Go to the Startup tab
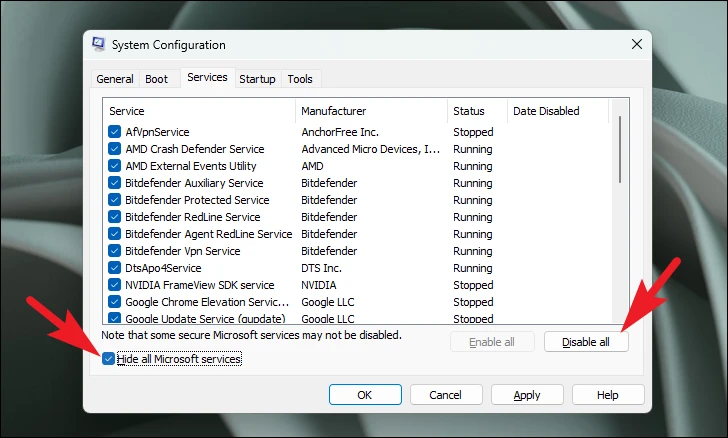 [257, 79]
